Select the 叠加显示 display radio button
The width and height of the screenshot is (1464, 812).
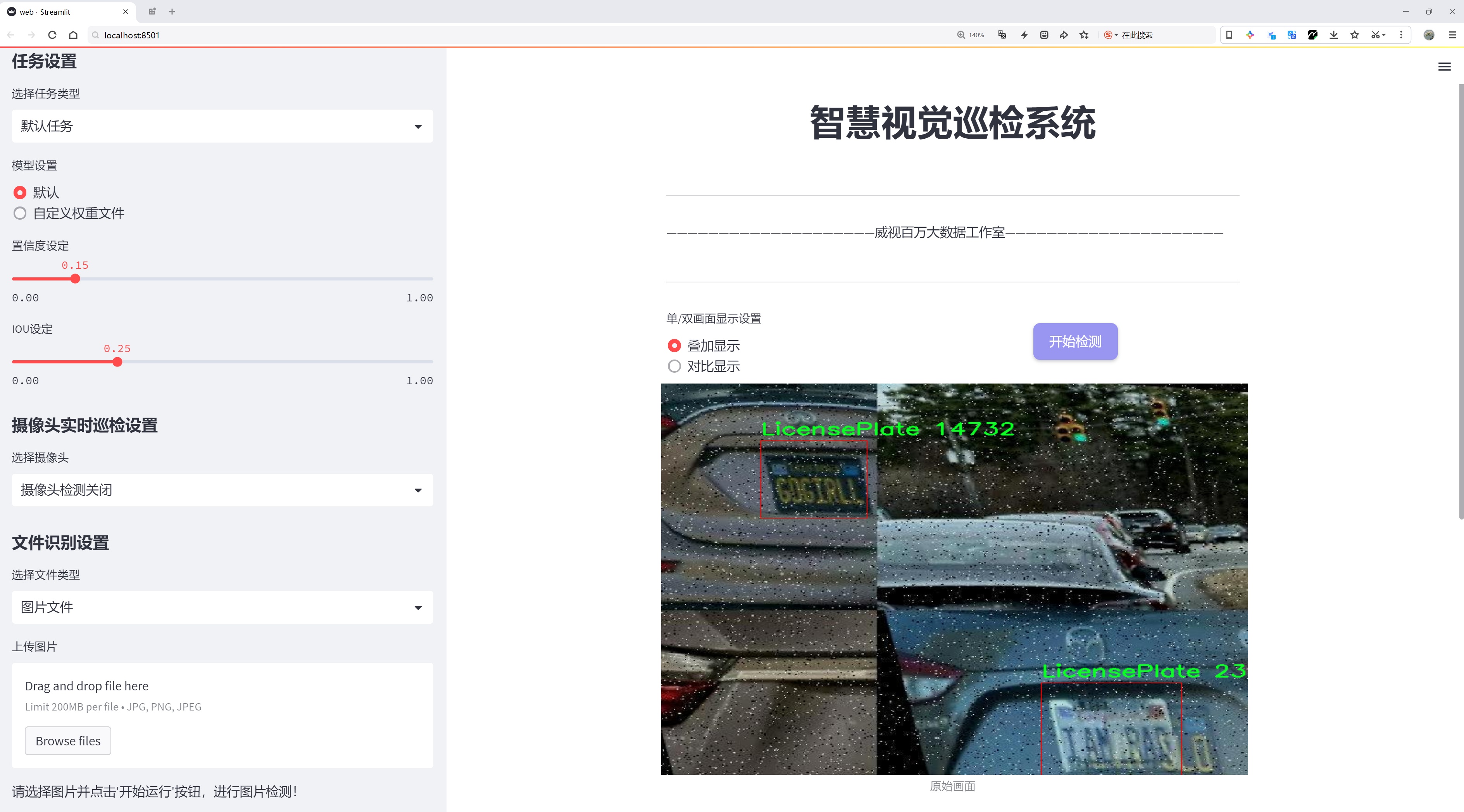point(674,346)
